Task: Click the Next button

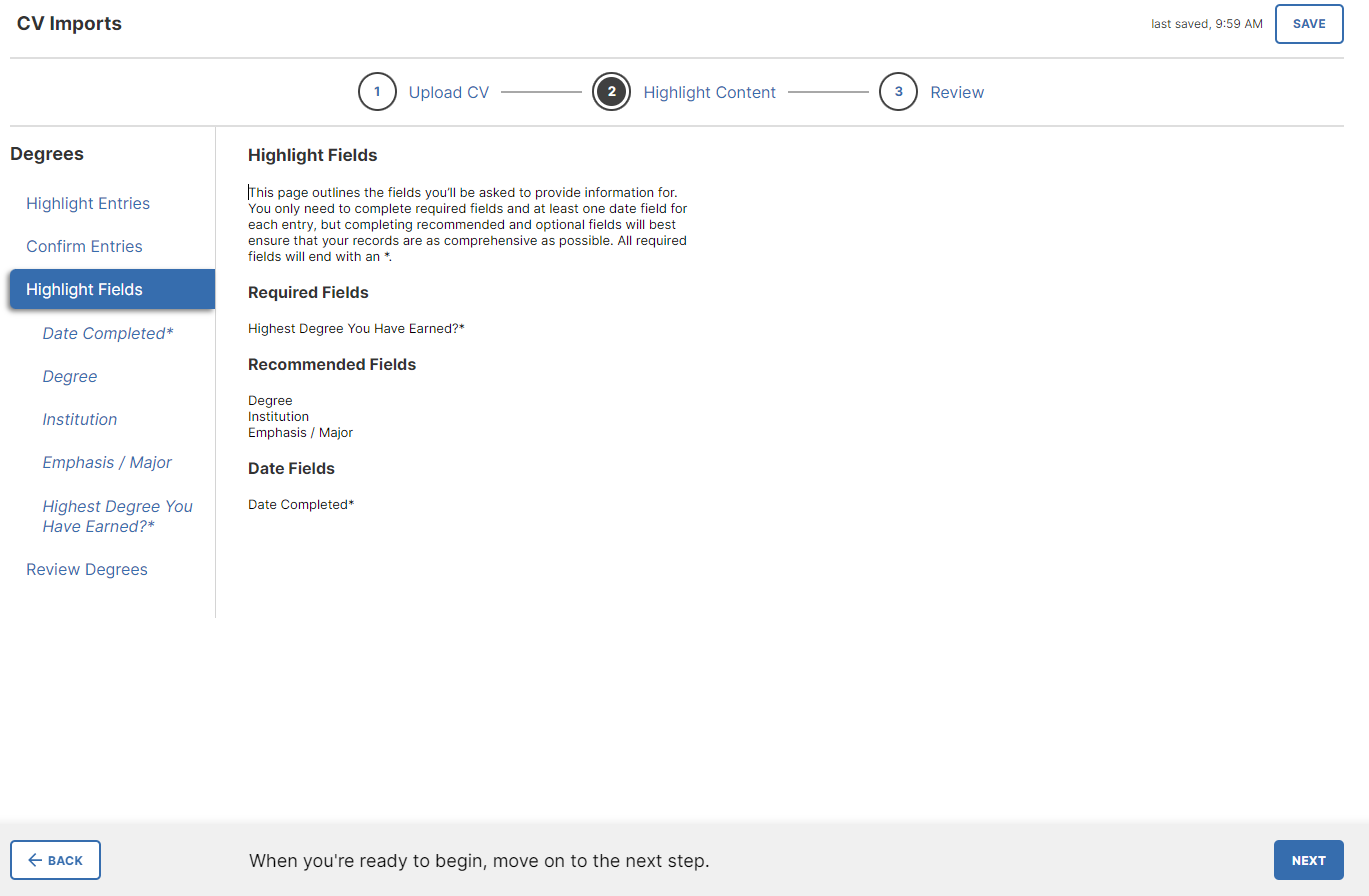Action: (x=1308, y=860)
